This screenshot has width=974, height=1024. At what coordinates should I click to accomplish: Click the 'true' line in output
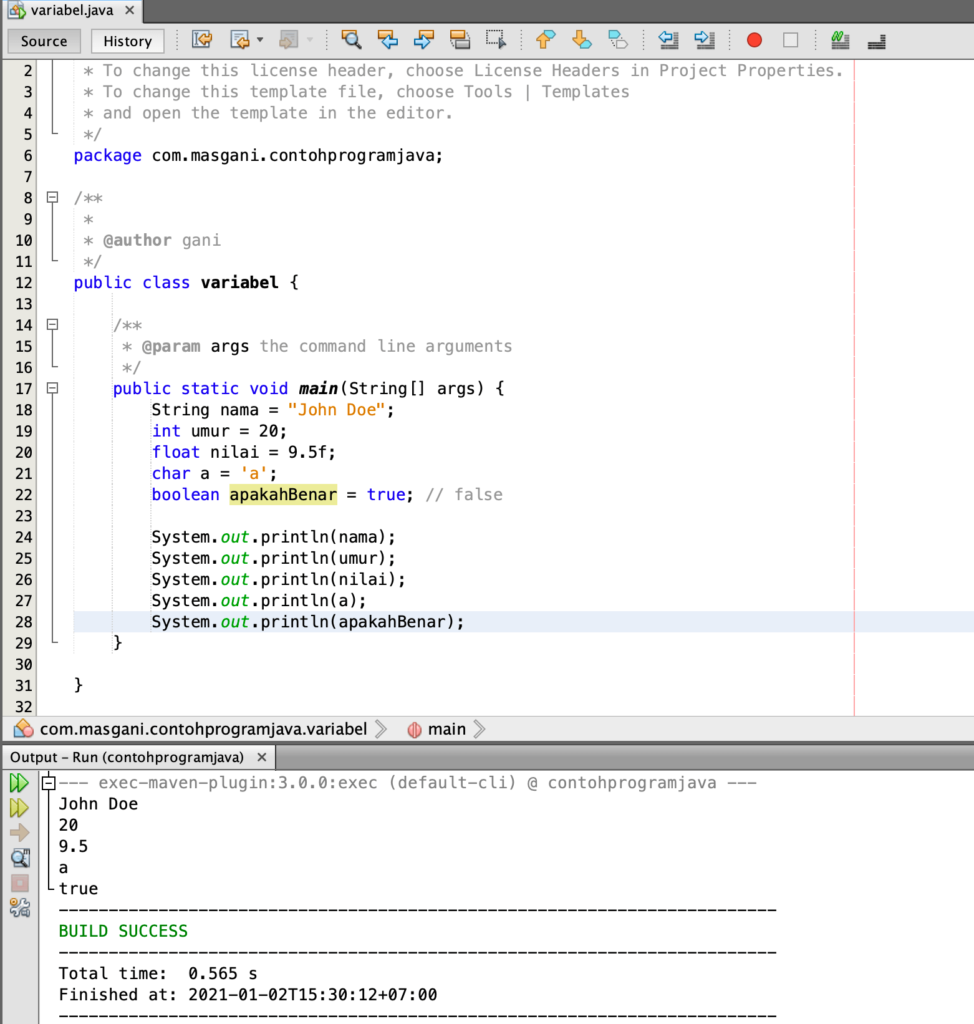pyautogui.click(x=78, y=889)
